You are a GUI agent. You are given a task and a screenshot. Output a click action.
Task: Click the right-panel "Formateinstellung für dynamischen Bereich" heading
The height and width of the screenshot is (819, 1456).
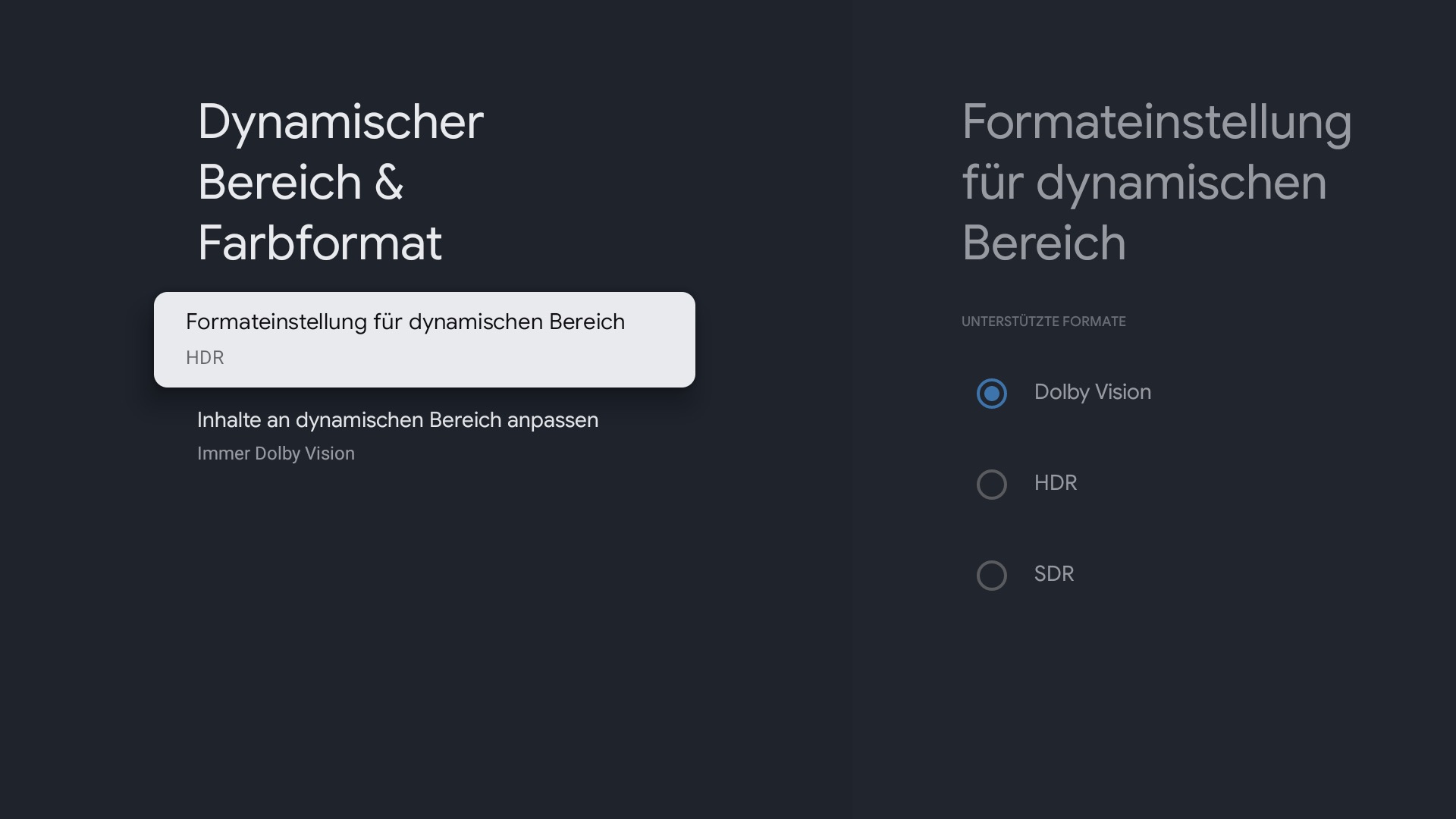[1156, 182]
